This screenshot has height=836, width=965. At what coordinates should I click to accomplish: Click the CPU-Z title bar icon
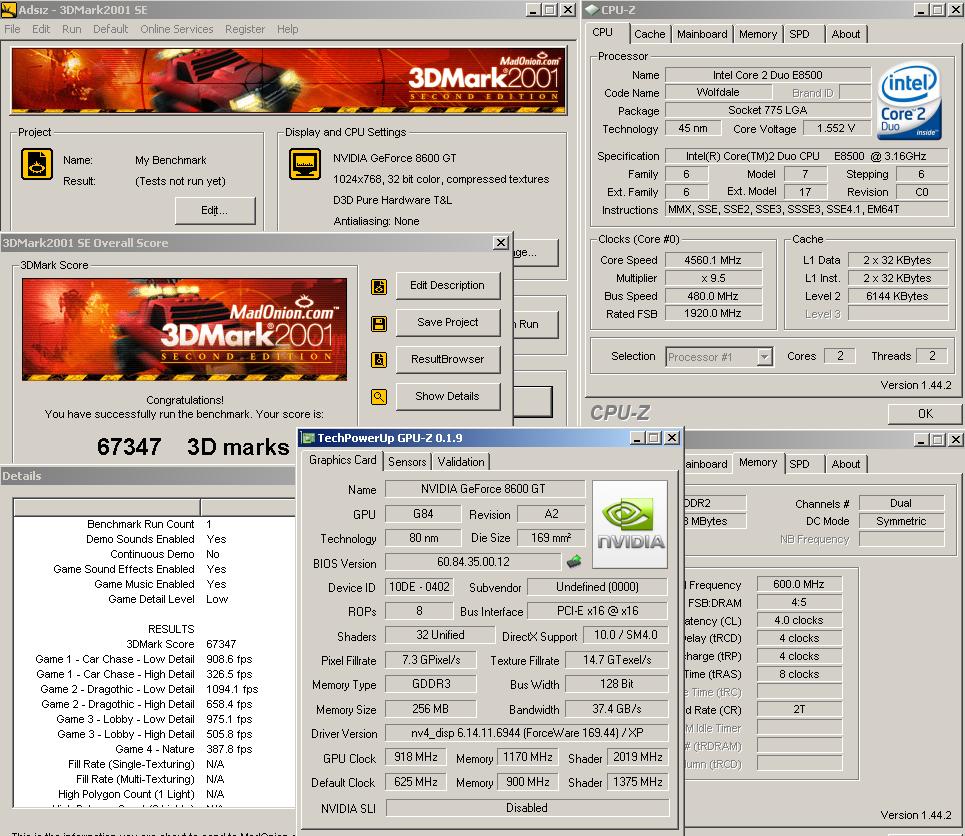pyautogui.click(x=591, y=9)
